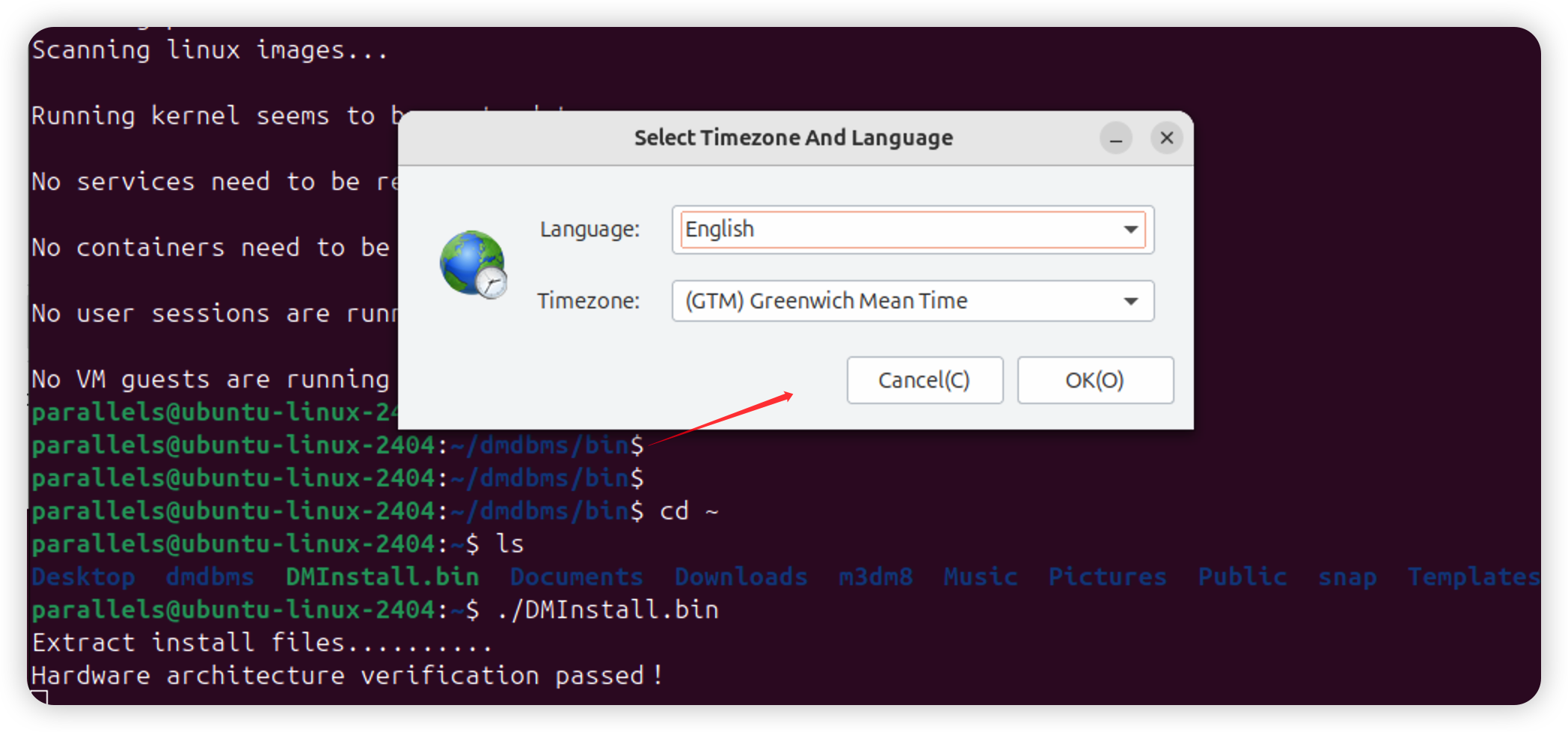This screenshot has height=732, width=1568.
Task: Click the English language selection field
Action: [898, 229]
